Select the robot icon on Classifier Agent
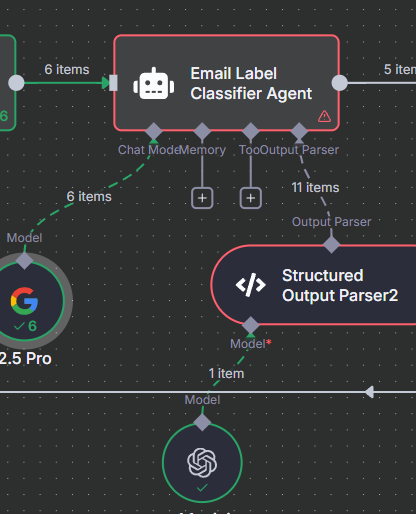 pos(153,83)
